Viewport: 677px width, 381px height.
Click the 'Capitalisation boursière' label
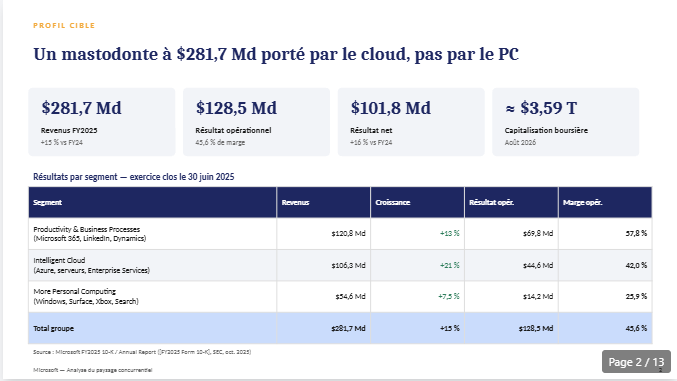(x=546, y=130)
